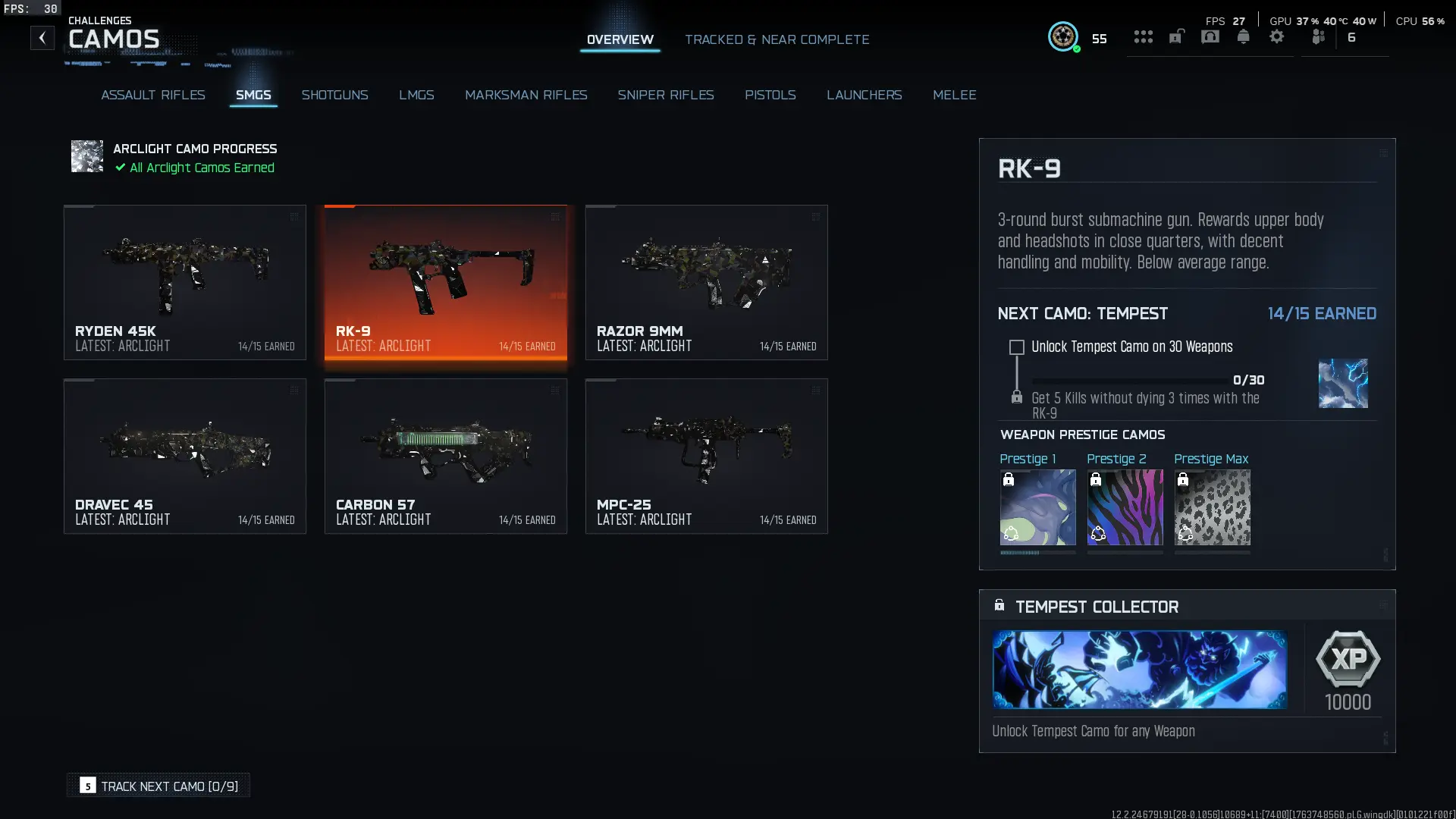Viewport: 1456px width, 819px height.
Task: Click the unlocked padlock store icon
Action: coord(1176,36)
